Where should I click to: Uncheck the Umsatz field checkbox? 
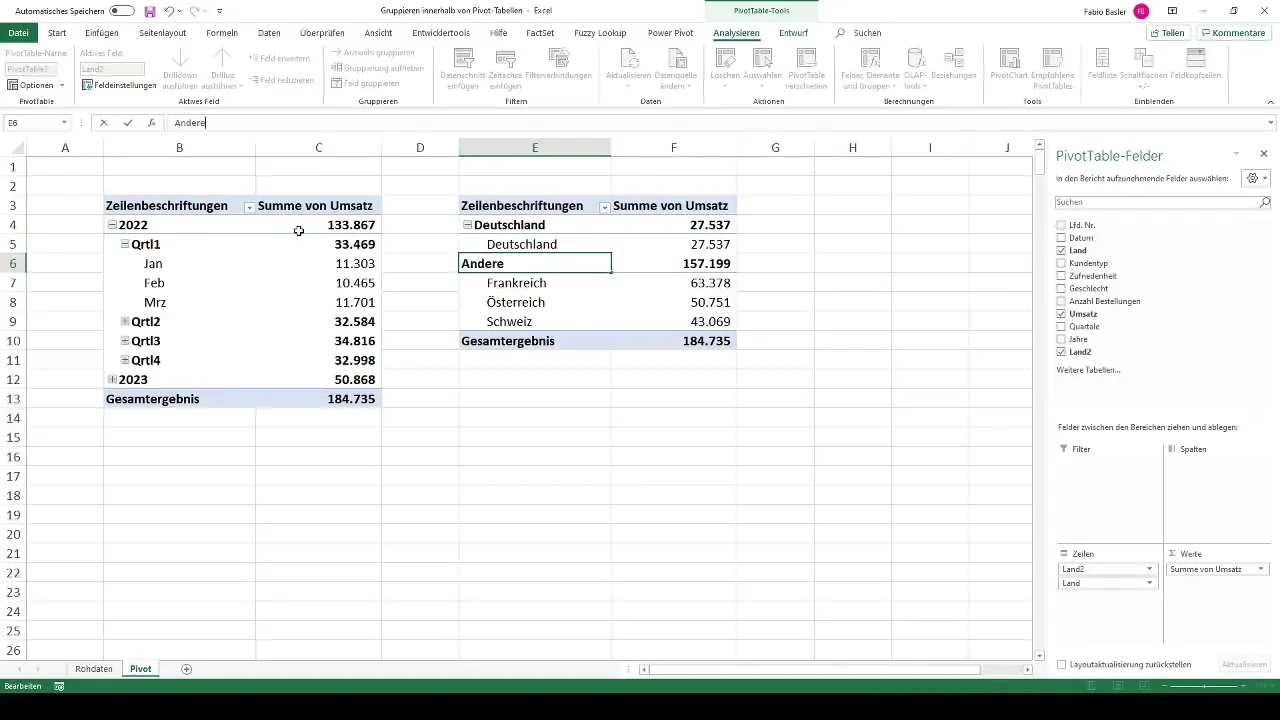click(1061, 314)
